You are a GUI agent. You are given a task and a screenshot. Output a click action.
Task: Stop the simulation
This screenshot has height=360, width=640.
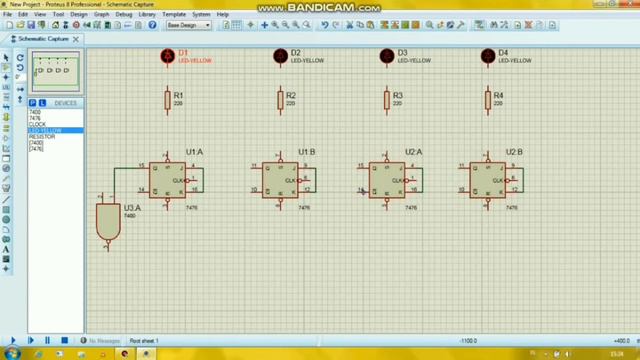point(64,340)
